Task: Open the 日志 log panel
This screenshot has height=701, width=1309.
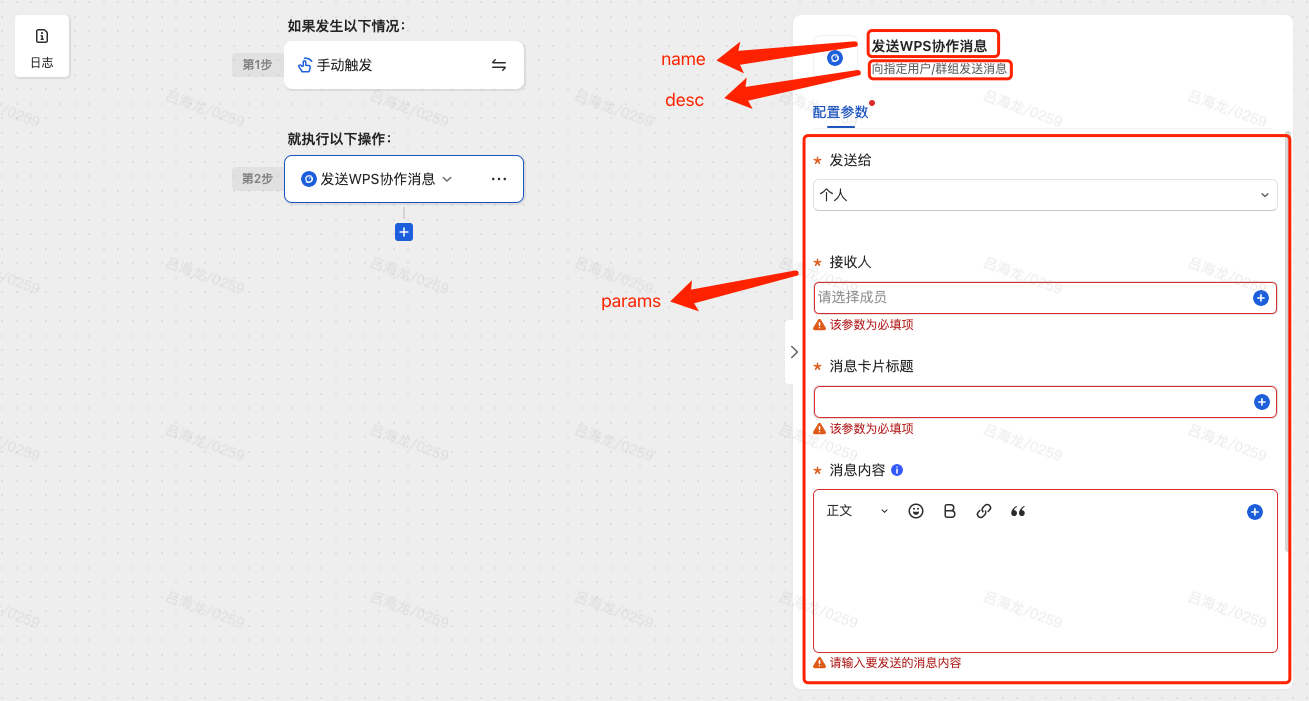Action: [x=42, y=47]
